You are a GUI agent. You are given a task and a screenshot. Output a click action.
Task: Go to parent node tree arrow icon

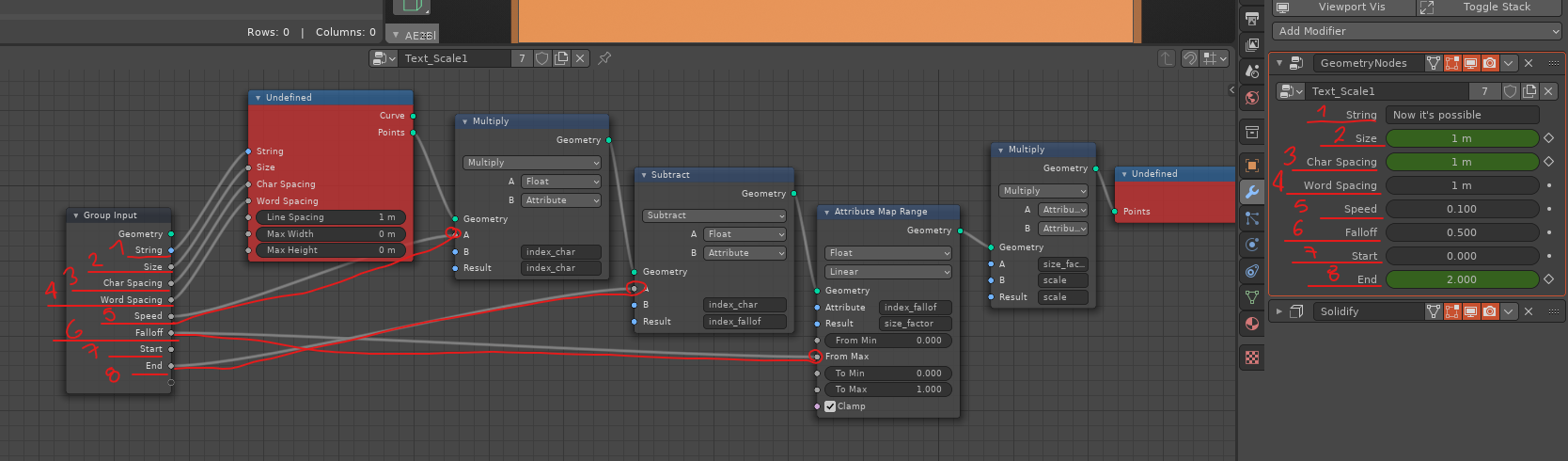[x=1166, y=58]
